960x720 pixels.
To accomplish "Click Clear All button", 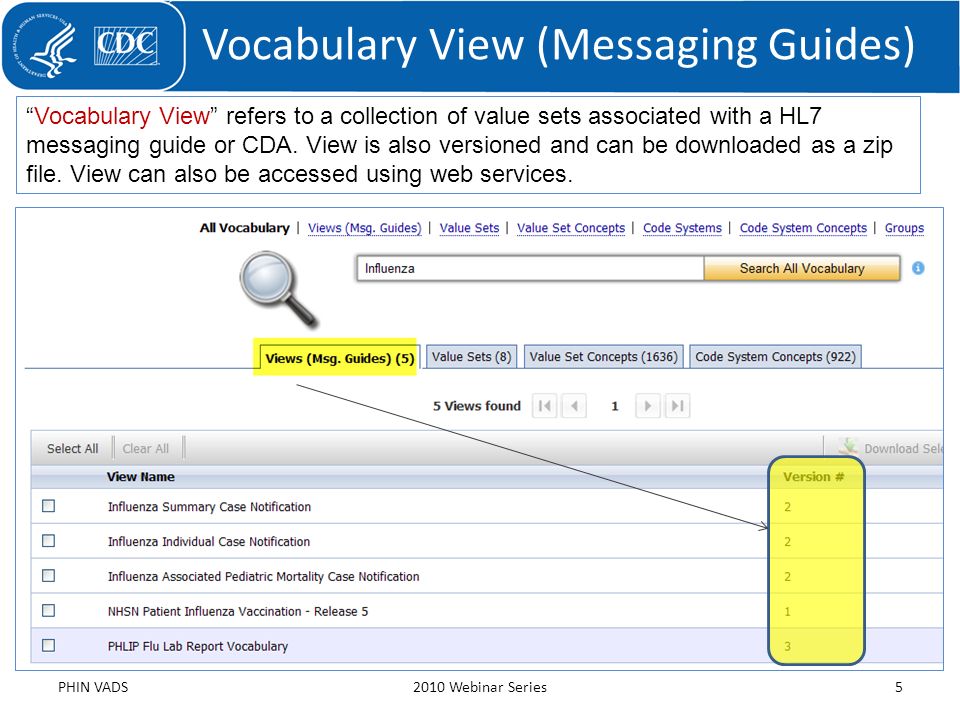I will coord(146,449).
